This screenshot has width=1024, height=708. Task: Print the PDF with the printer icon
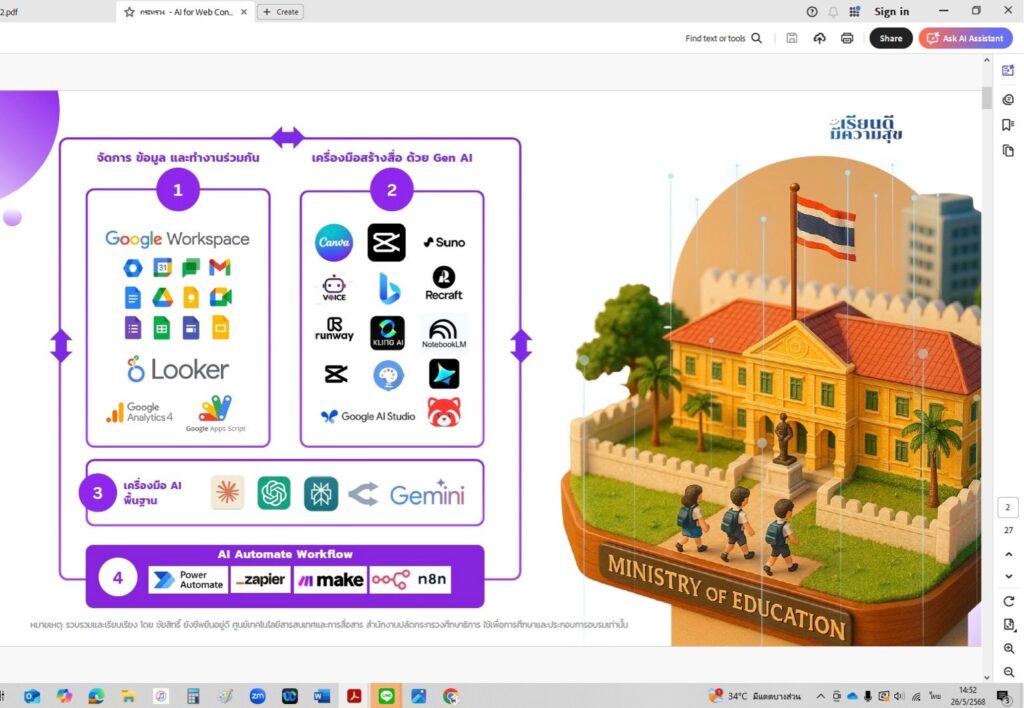847,39
